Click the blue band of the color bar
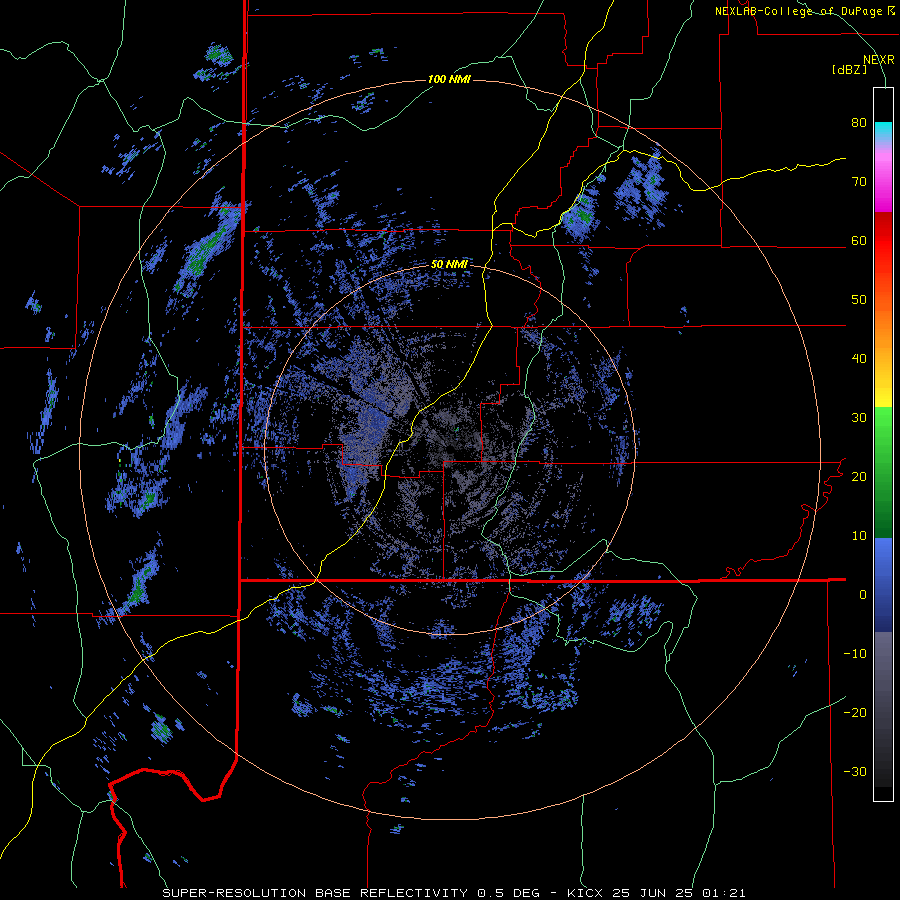This screenshot has width=900, height=900. point(883,584)
